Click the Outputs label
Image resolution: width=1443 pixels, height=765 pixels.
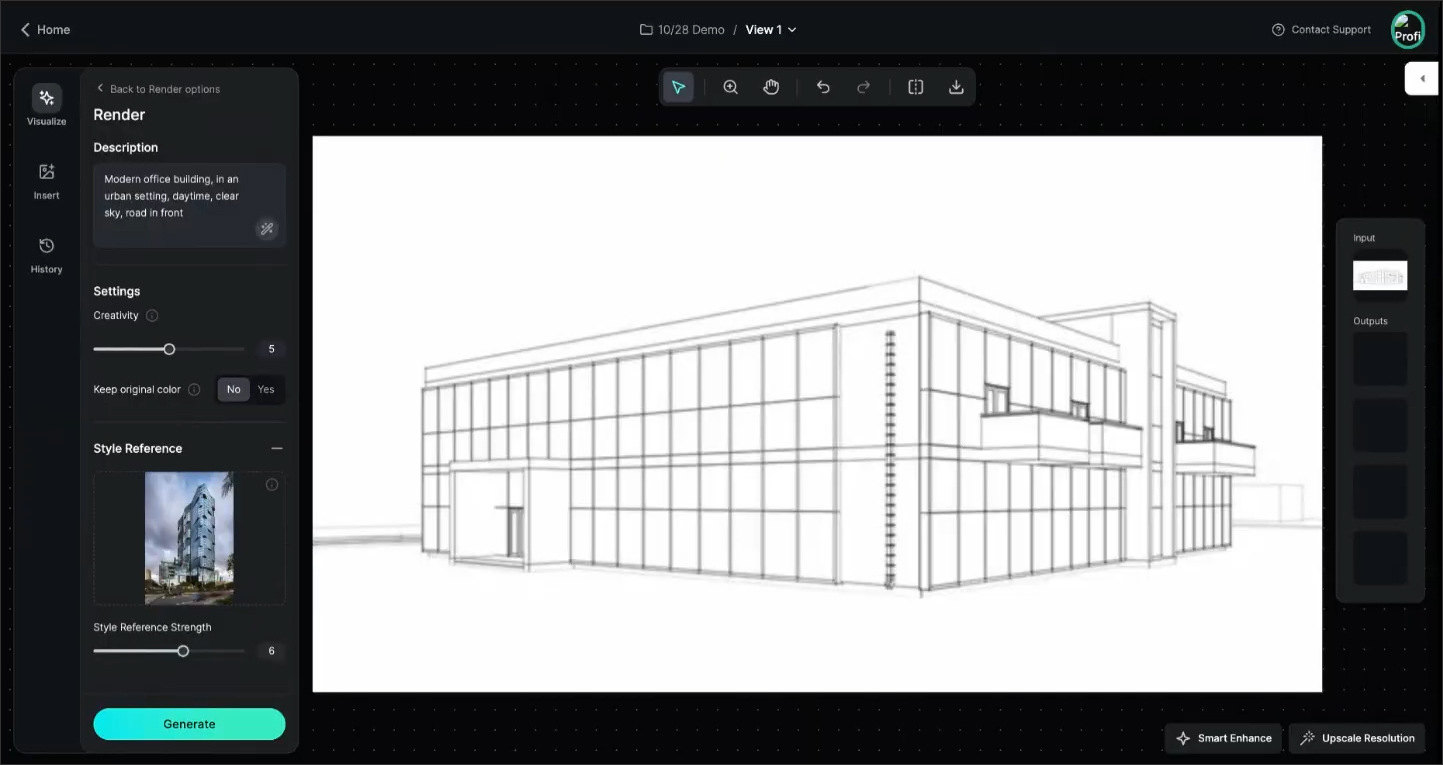pos(1370,321)
